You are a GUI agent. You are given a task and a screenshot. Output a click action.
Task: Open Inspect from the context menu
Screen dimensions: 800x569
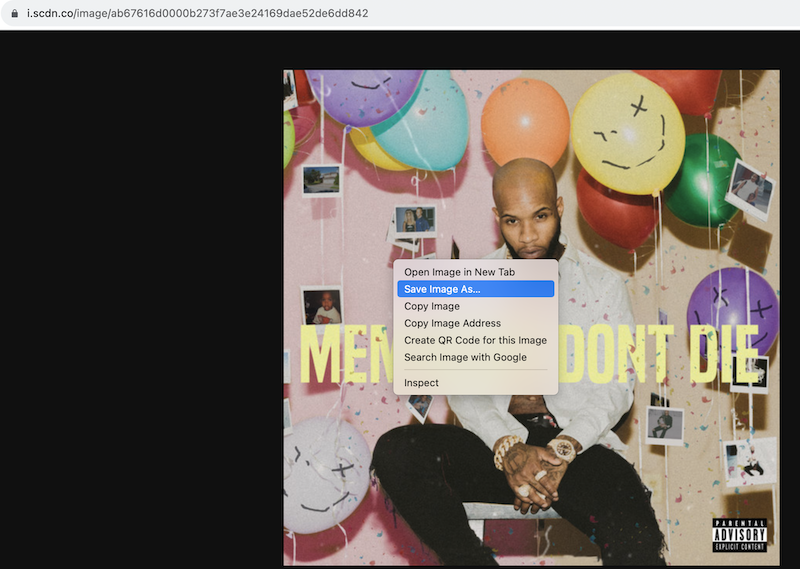[421, 383]
